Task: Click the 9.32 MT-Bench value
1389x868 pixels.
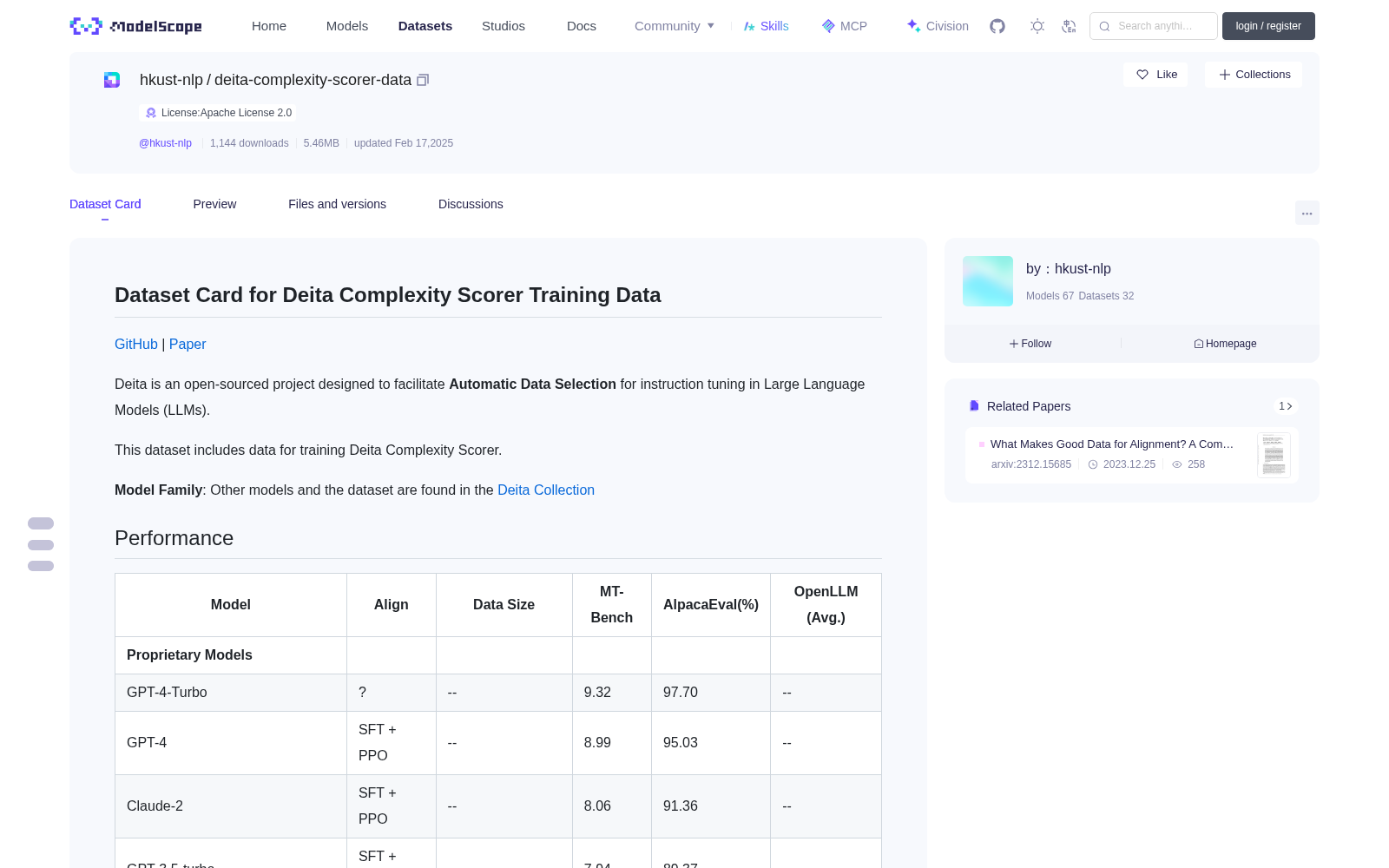Action: [597, 693]
